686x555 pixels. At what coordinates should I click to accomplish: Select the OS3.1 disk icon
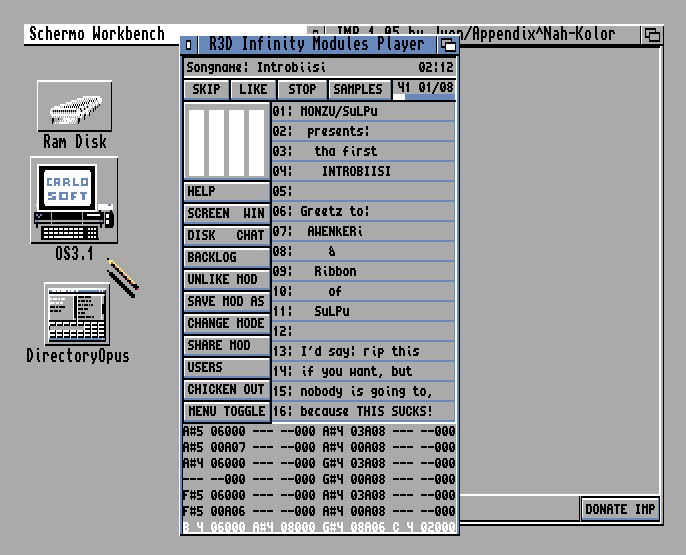73,202
